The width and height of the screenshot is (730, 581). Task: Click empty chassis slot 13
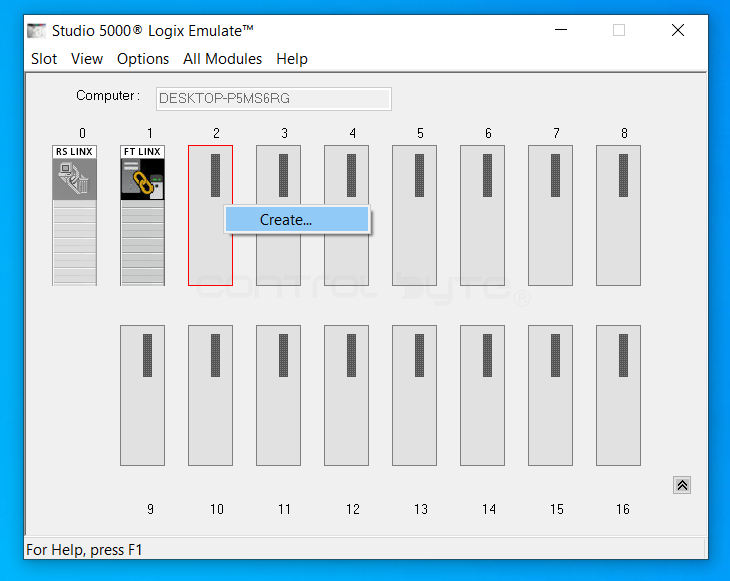(414, 395)
